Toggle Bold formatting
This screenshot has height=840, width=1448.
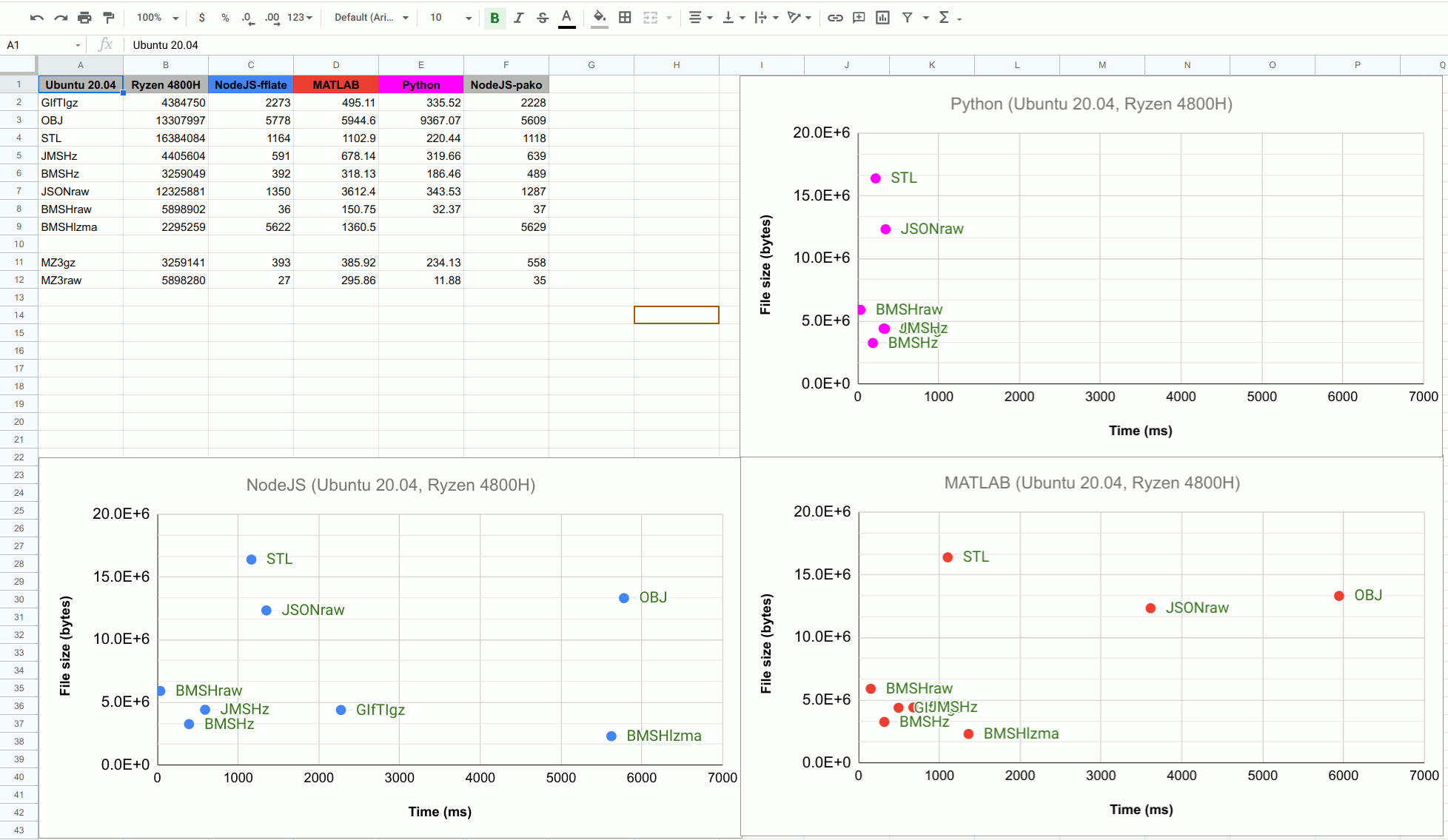(495, 18)
